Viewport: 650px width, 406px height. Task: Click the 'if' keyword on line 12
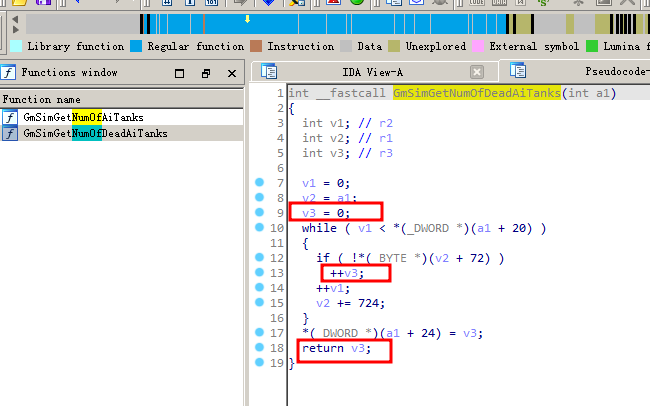[x=323, y=258]
